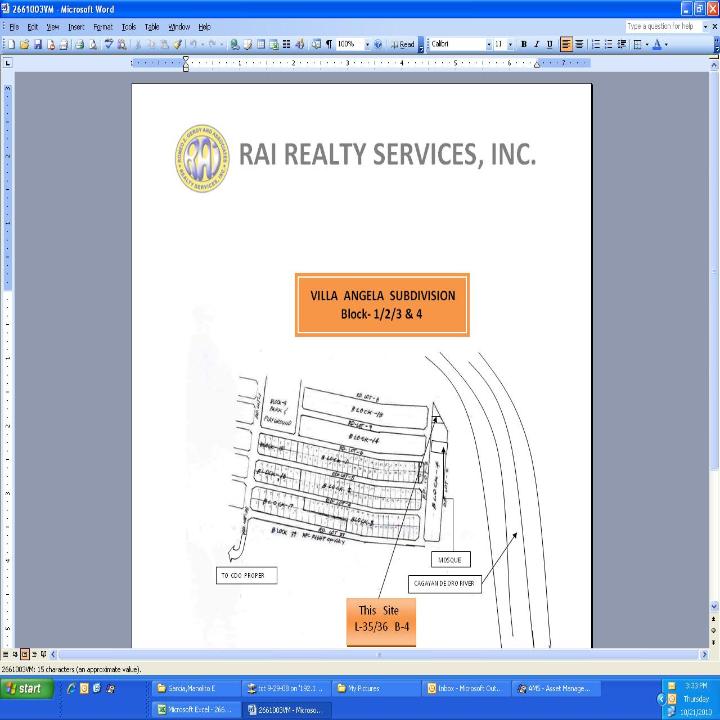Expand the Font Color dropdown arrow
Screen dimensions: 720x720
[666, 45]
